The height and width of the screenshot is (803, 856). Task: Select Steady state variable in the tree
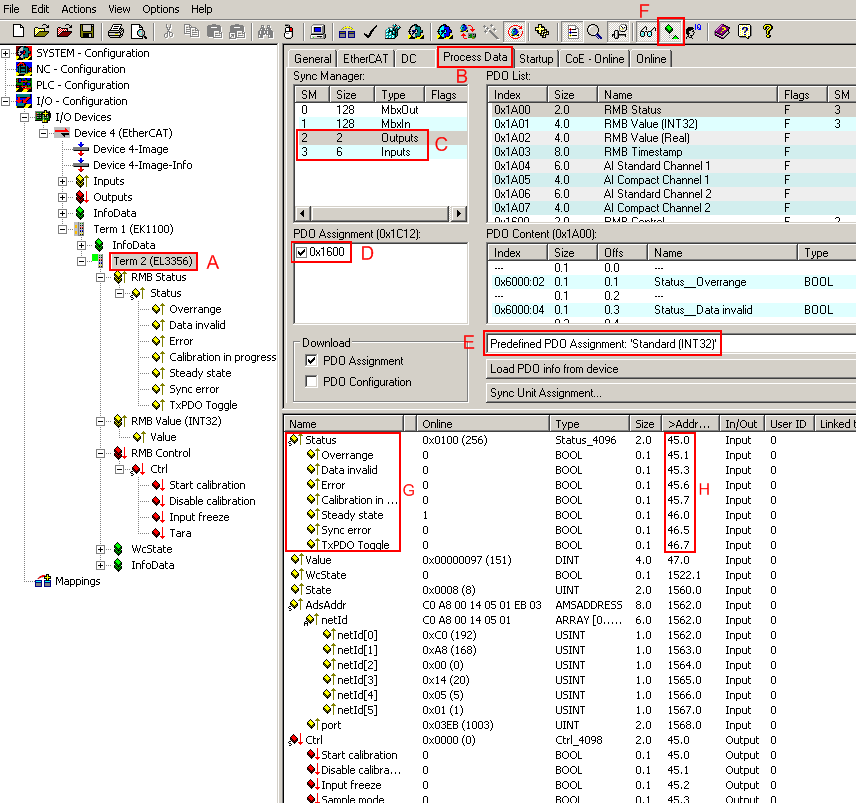click(200, 373)
